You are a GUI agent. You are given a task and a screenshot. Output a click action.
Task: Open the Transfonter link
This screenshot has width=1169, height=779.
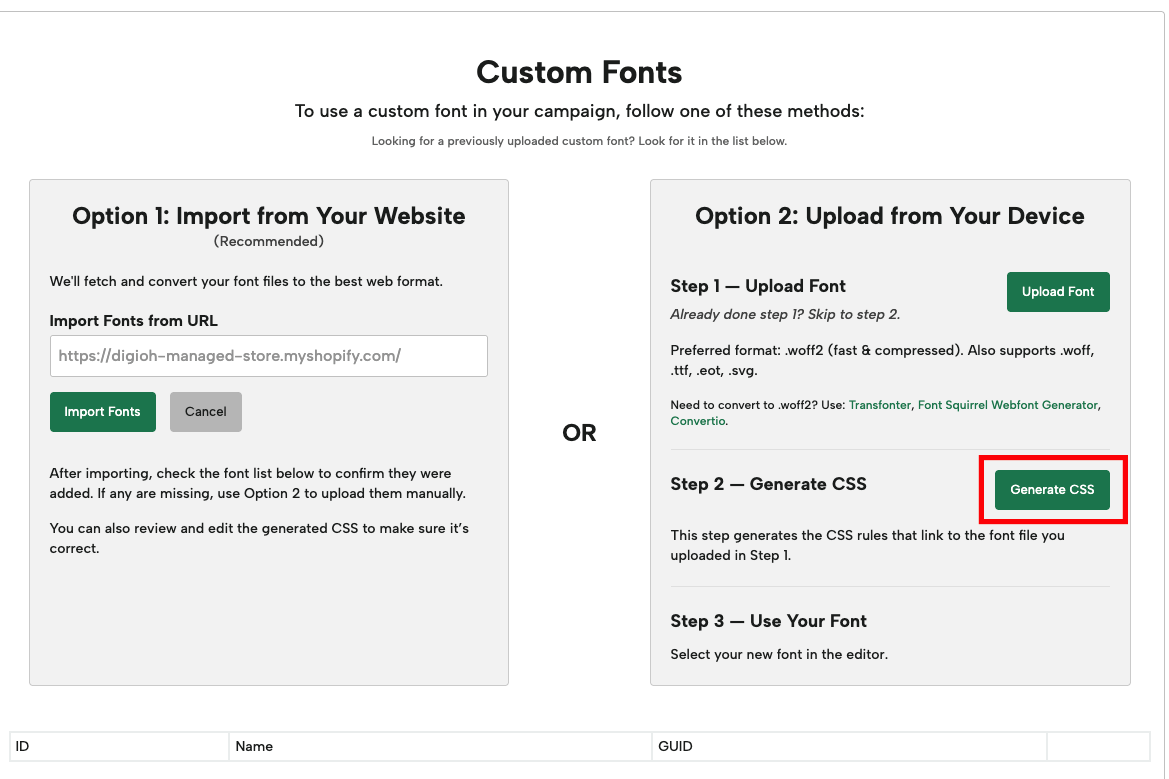[x=880, y=405]
